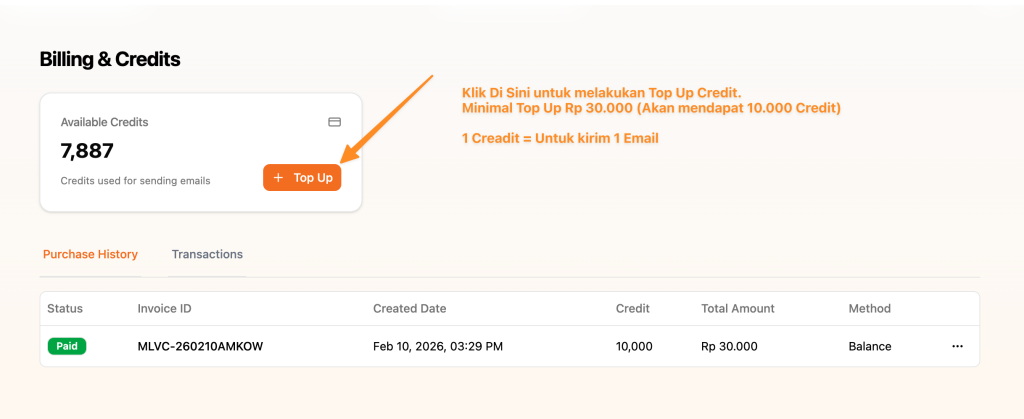The height and width of the screenshot is (419, 1024).
Task: Click the Invoice ID column header
Action: pos(164,308)
